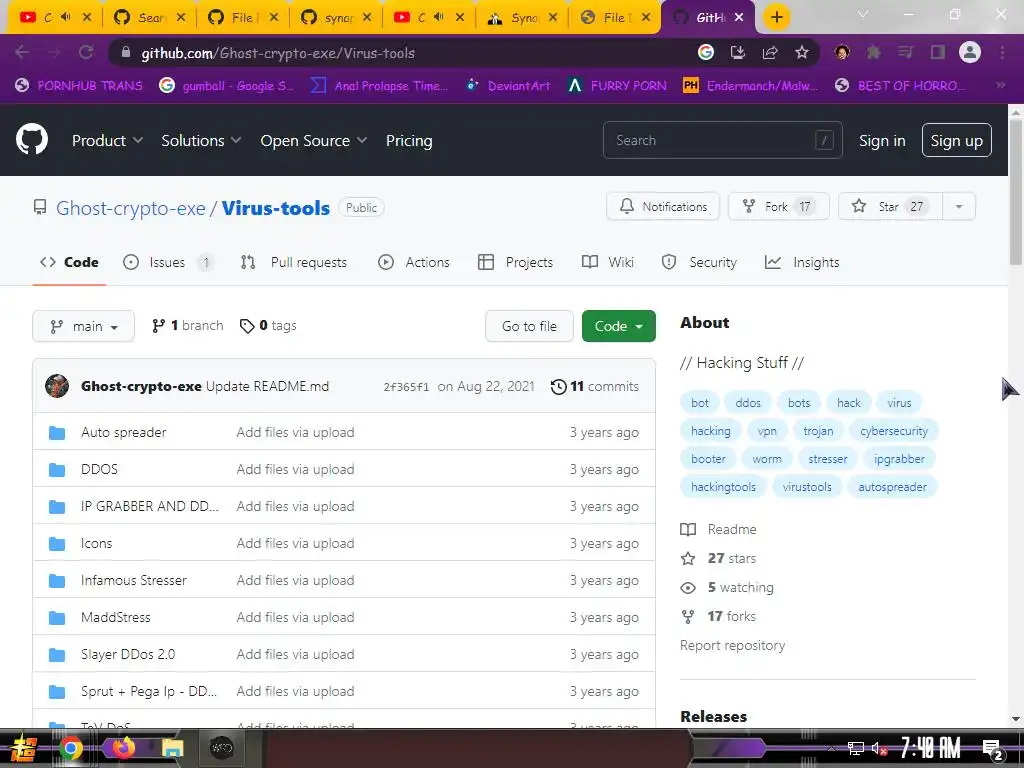The height and width of the screenshot is (768, 1024).
Task: Open the Slayer DDos 2.0 folder
Action: pos(128,654)
